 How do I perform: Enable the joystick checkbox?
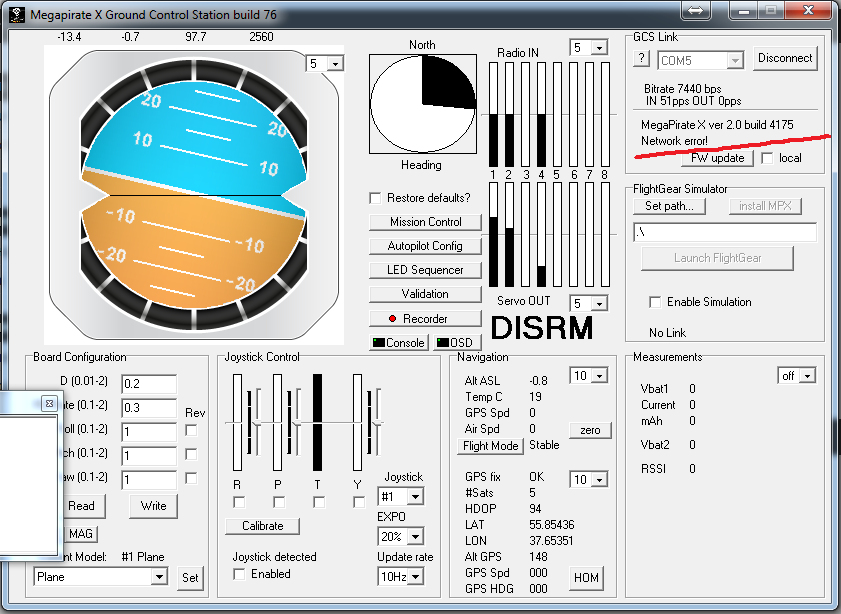[x=239, y=574]
